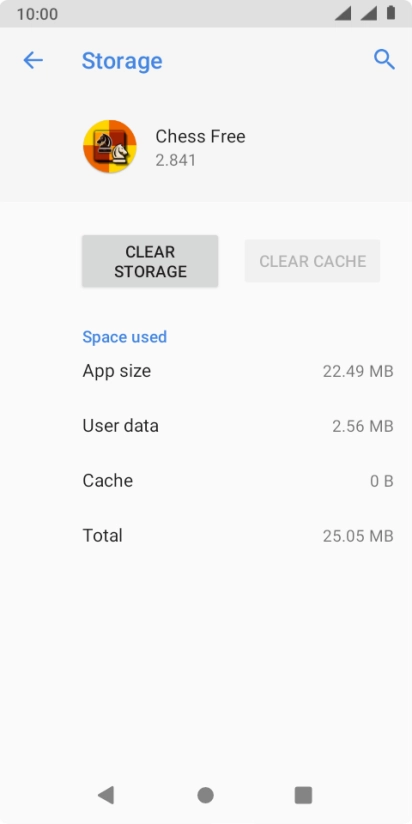412x824 pixels.
Task: Tap the Space used section header
Action: point(125,337)
